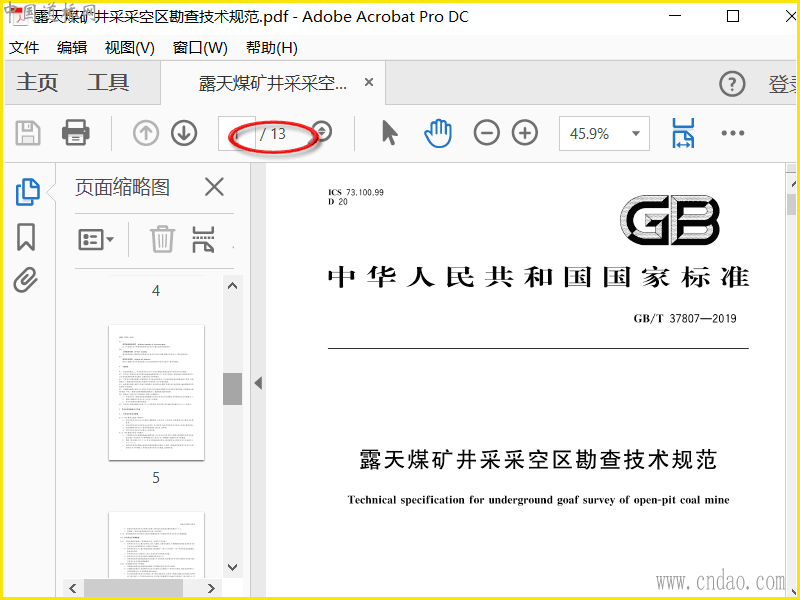Choose the Selection arrow tool

click(389, 133)
